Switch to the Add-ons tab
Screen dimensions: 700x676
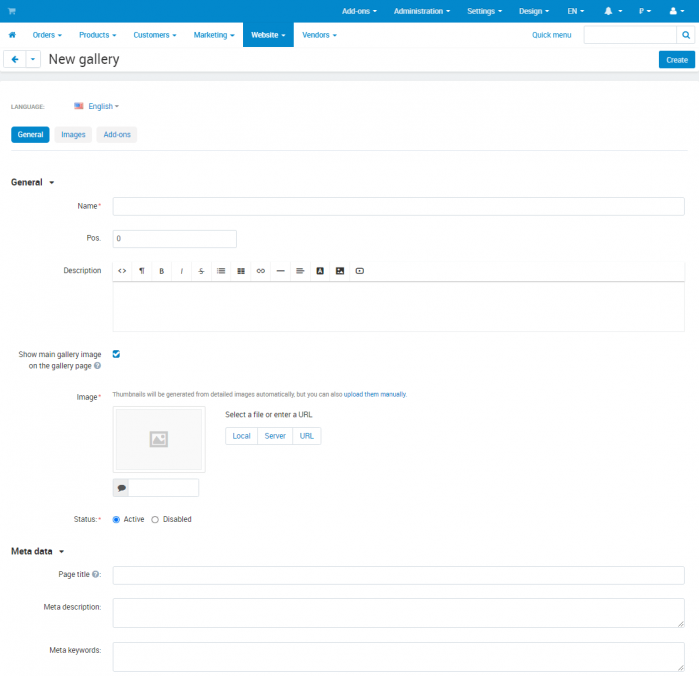tap(117, 134)
